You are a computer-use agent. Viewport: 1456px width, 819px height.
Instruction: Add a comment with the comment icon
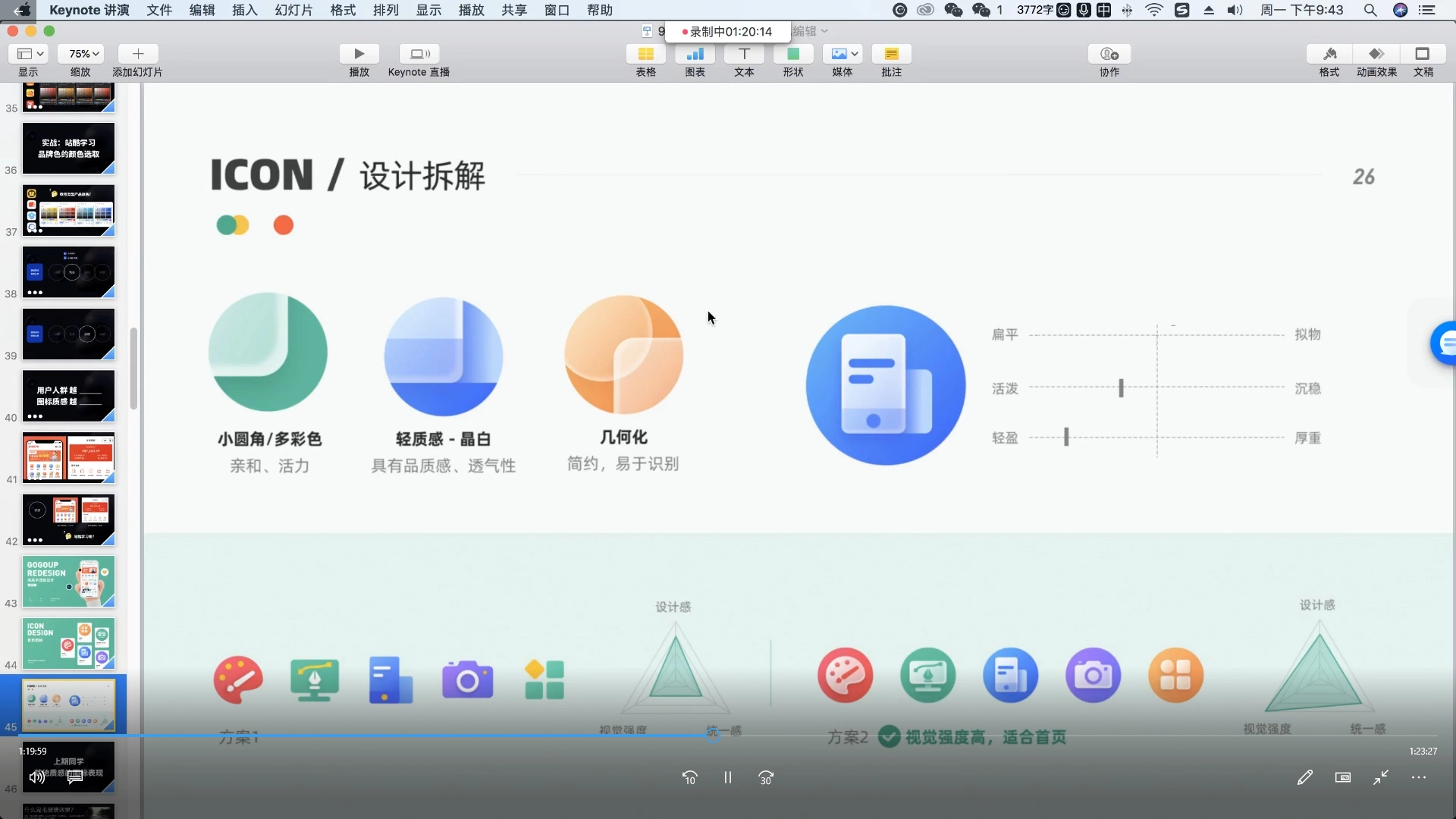(x=891, y=54)
